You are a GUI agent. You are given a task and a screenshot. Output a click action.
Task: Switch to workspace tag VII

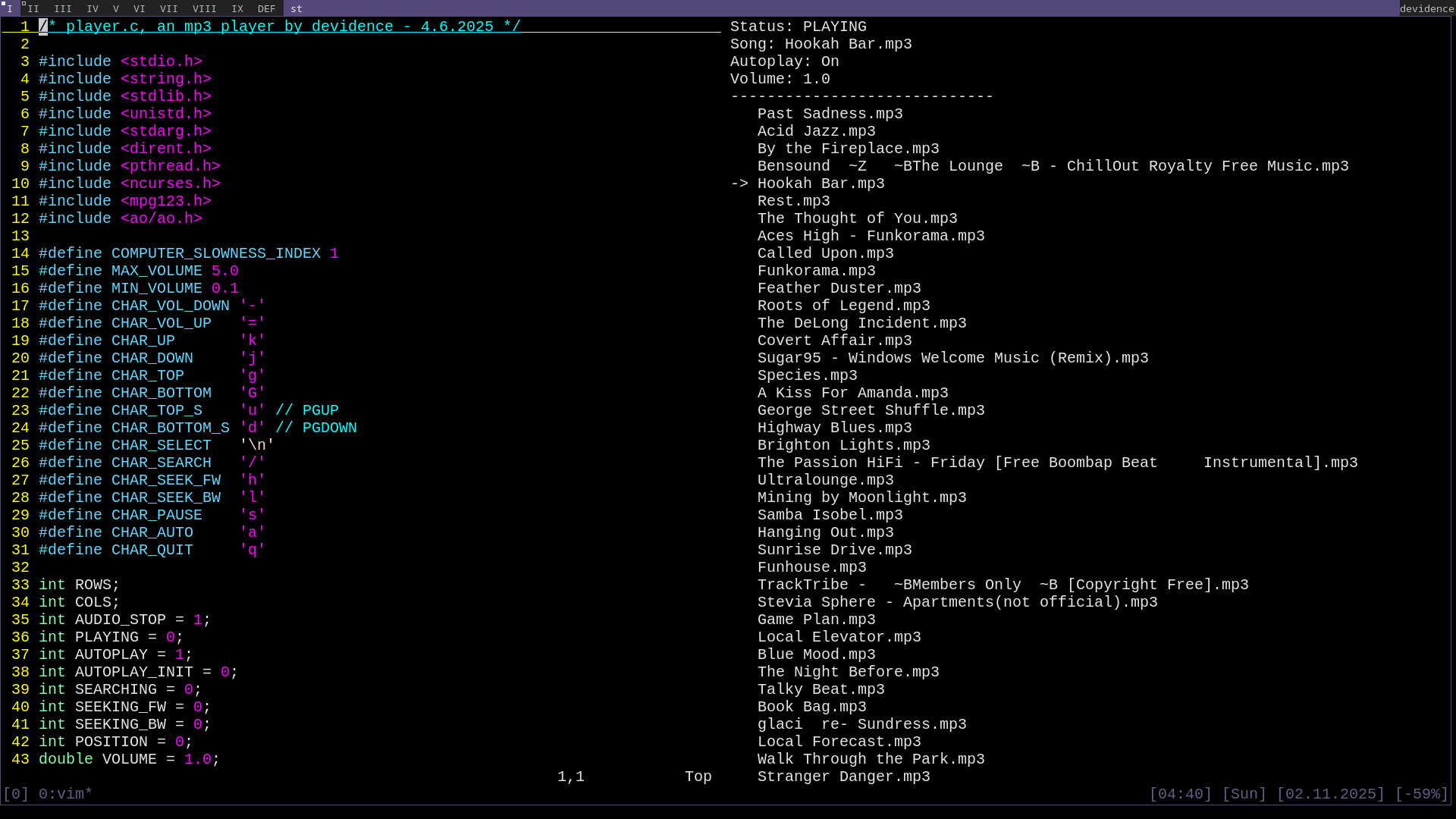pyautogui.click(x=168, y=8)
